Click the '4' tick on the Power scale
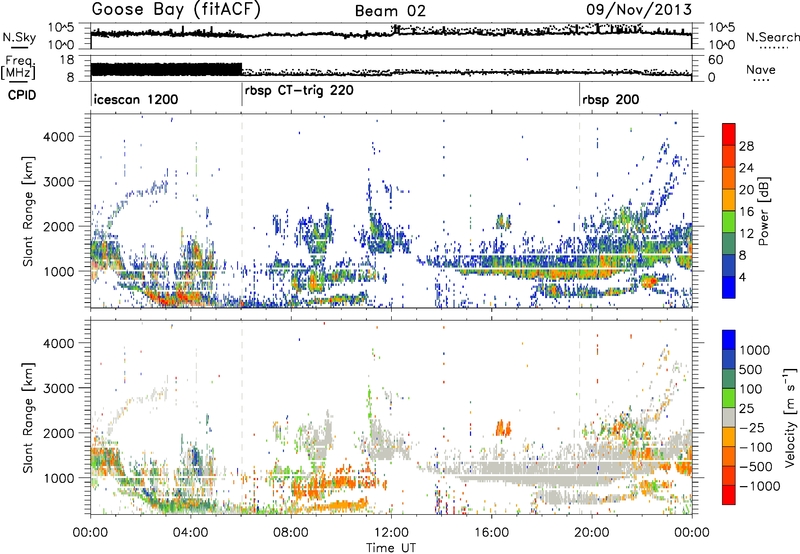The height and width of the screenshot is (554, 800). (742, 277)
